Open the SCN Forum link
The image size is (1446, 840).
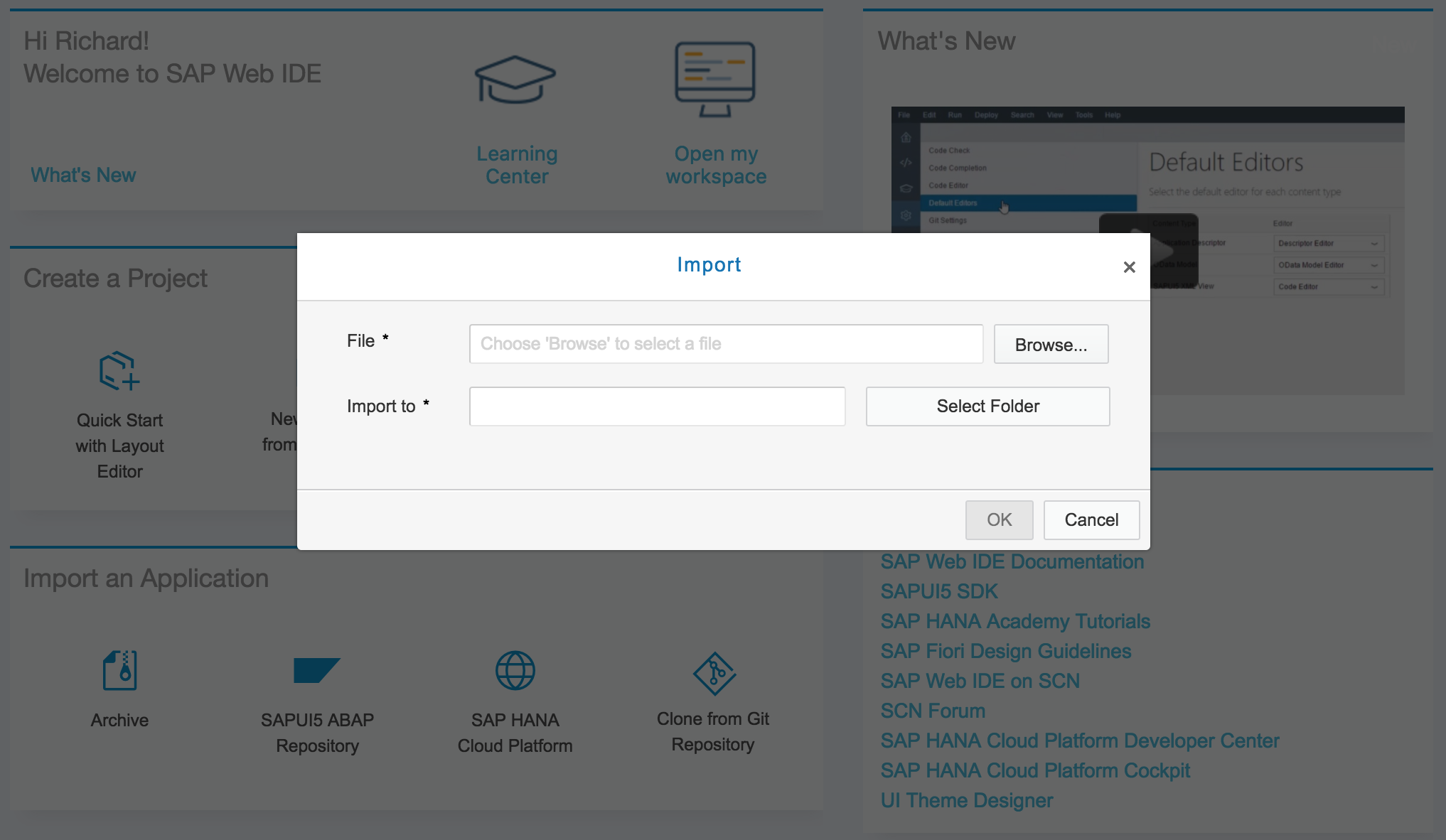coord(933,711)
